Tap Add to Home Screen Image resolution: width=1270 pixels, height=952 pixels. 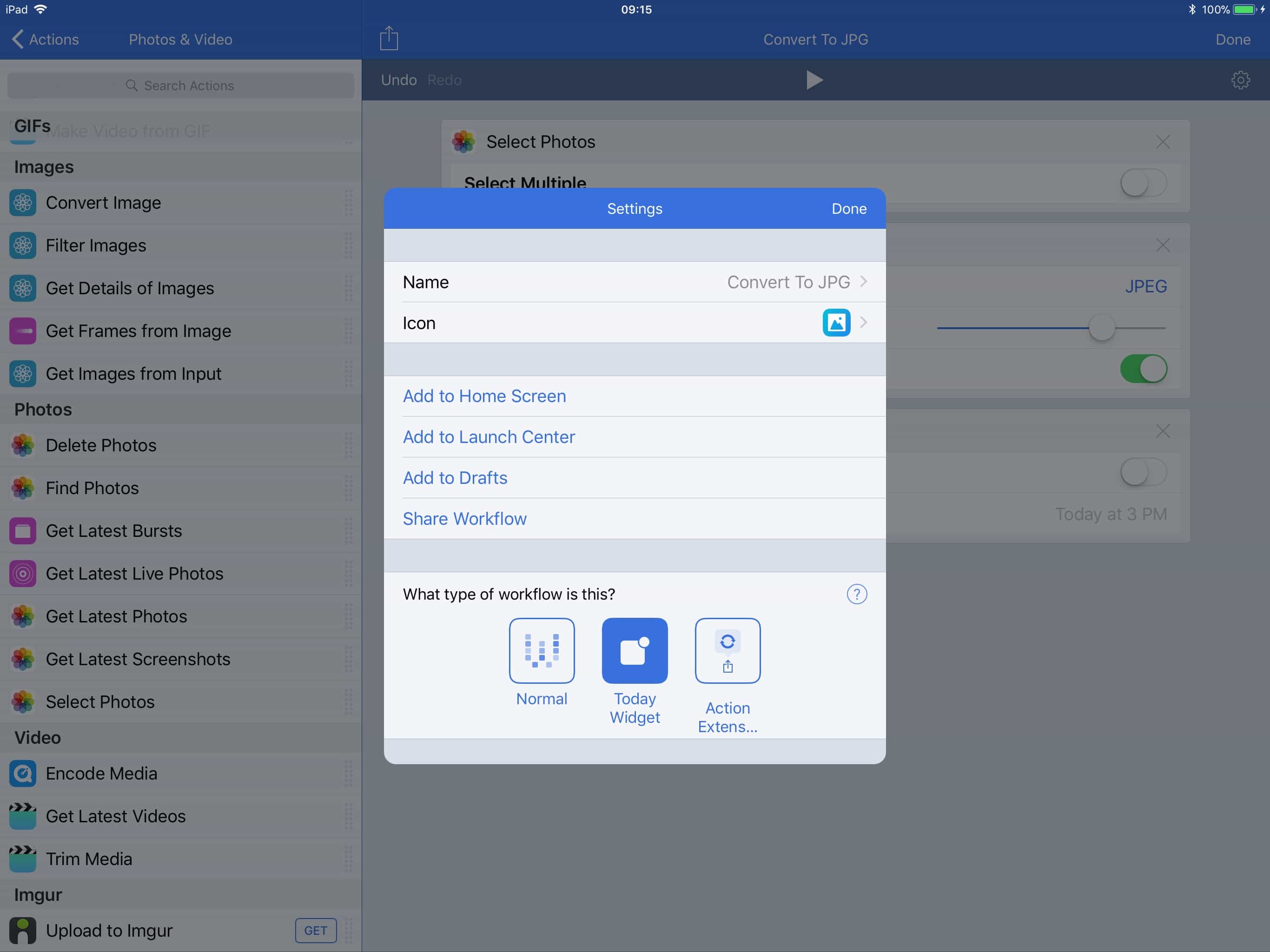pyautogui.click(x=484, y=396)
